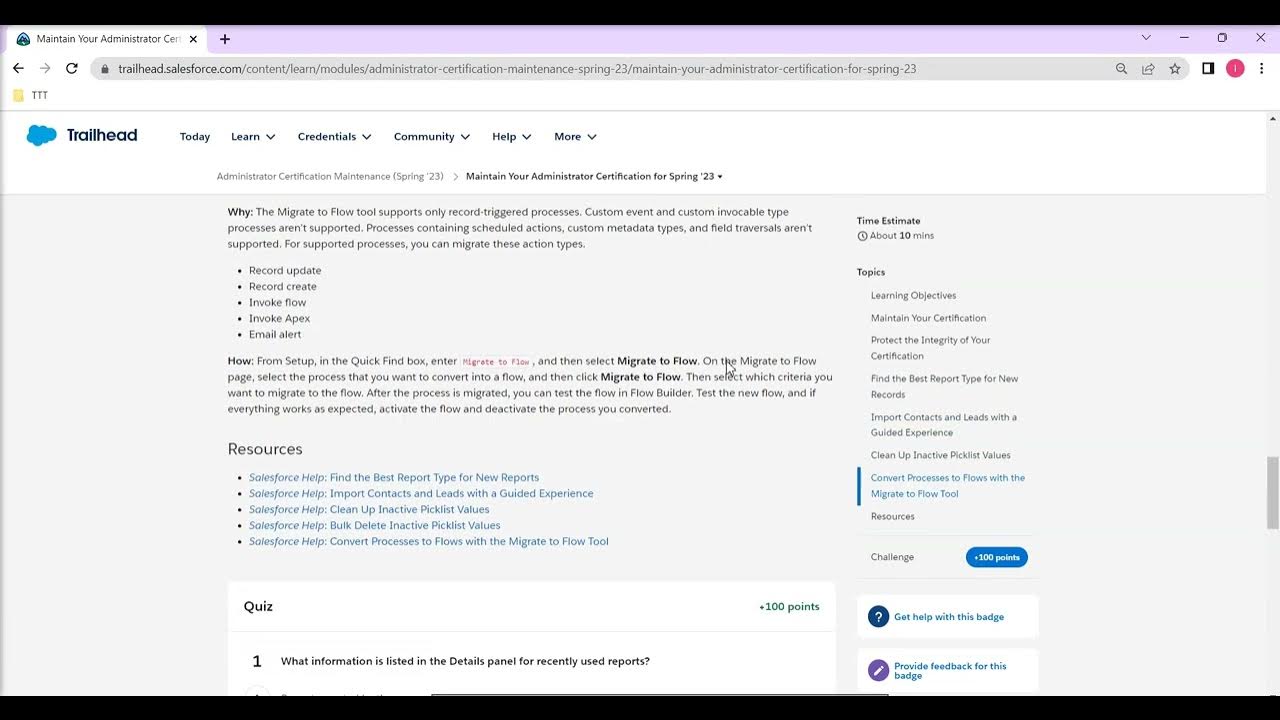
Task: Click the purple pencil feedback icon
Action: pos(878,671)
